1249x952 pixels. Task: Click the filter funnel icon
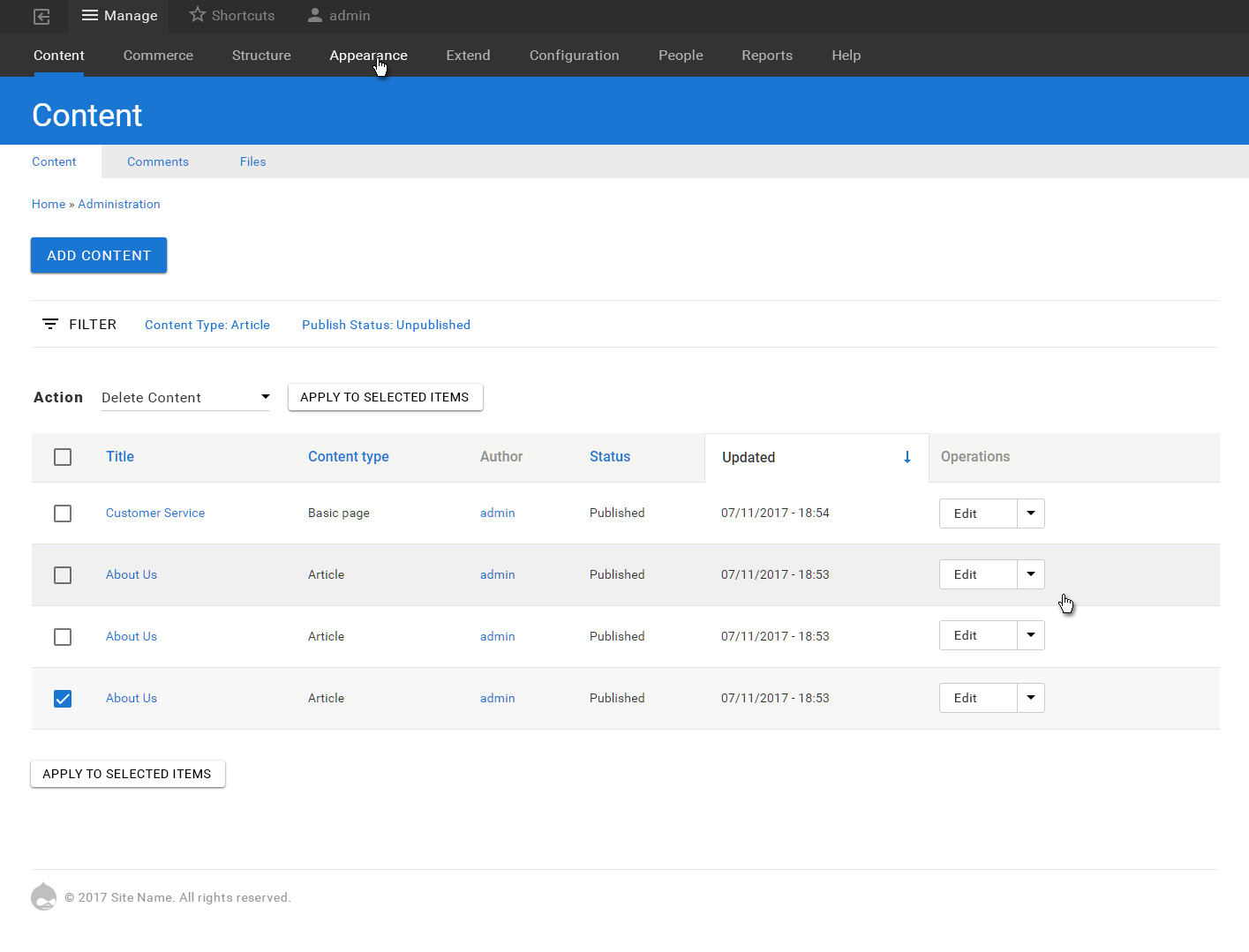click(x=50, y=324)
